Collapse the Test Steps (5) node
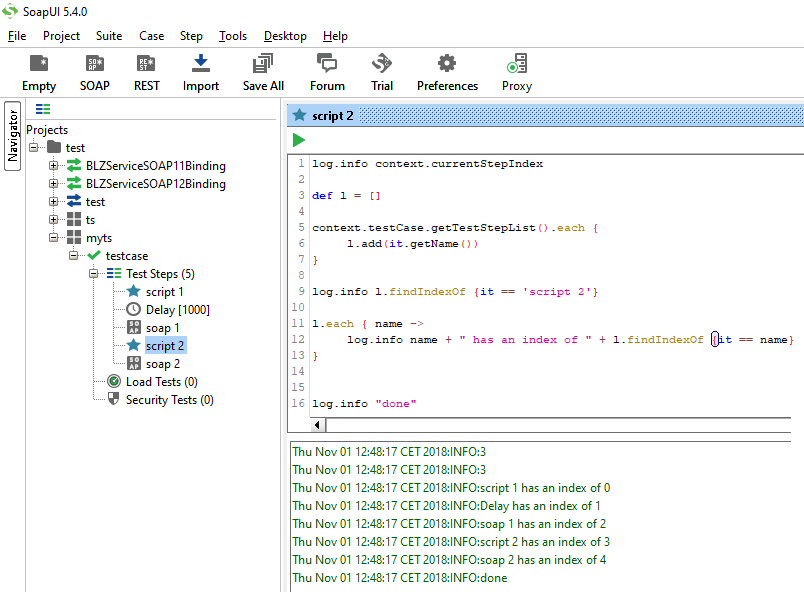This screenshot has width=804, height=592. click(93, 274)
